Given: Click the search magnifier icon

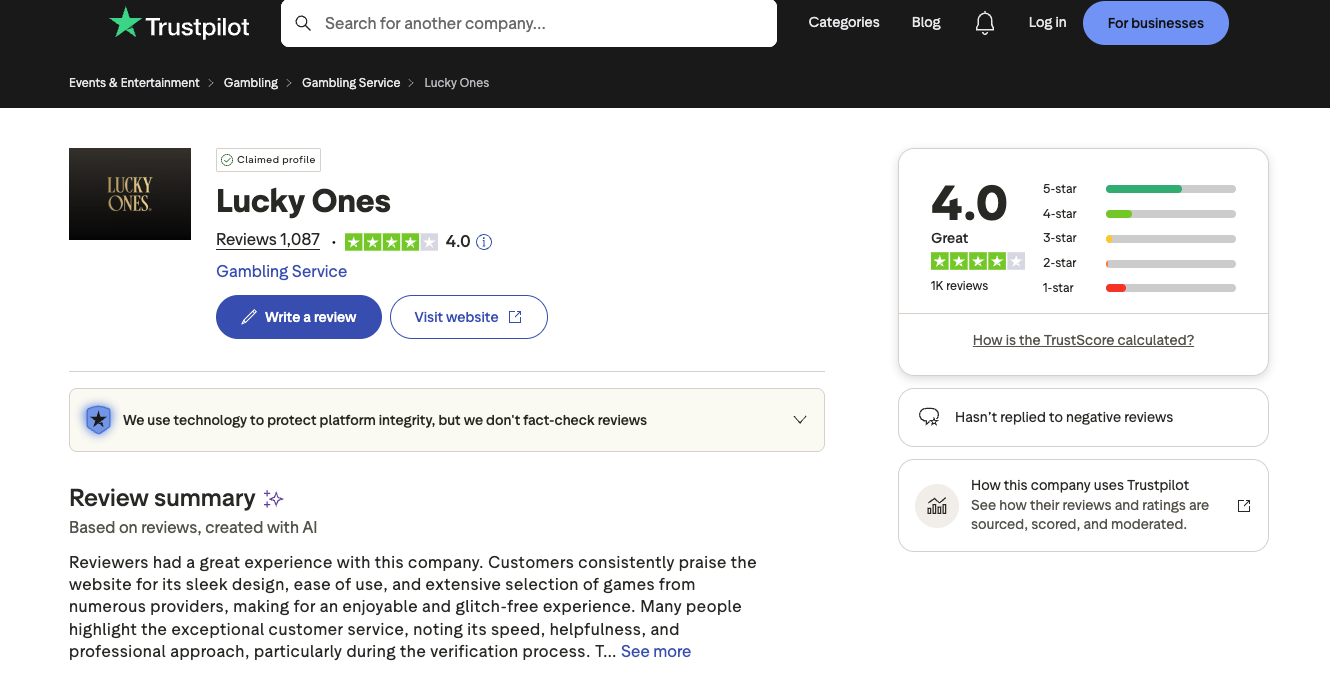Looking at the screenshot, I should [303, 23].
